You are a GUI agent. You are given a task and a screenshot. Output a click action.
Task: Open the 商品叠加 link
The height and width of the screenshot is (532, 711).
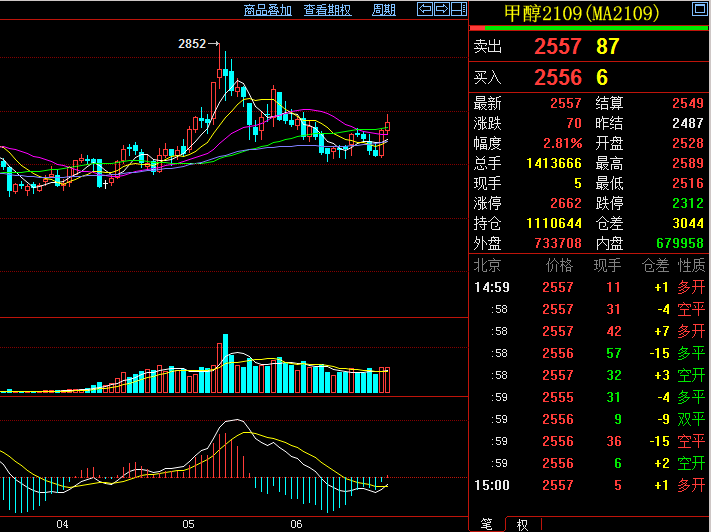[x=268, y=10]
